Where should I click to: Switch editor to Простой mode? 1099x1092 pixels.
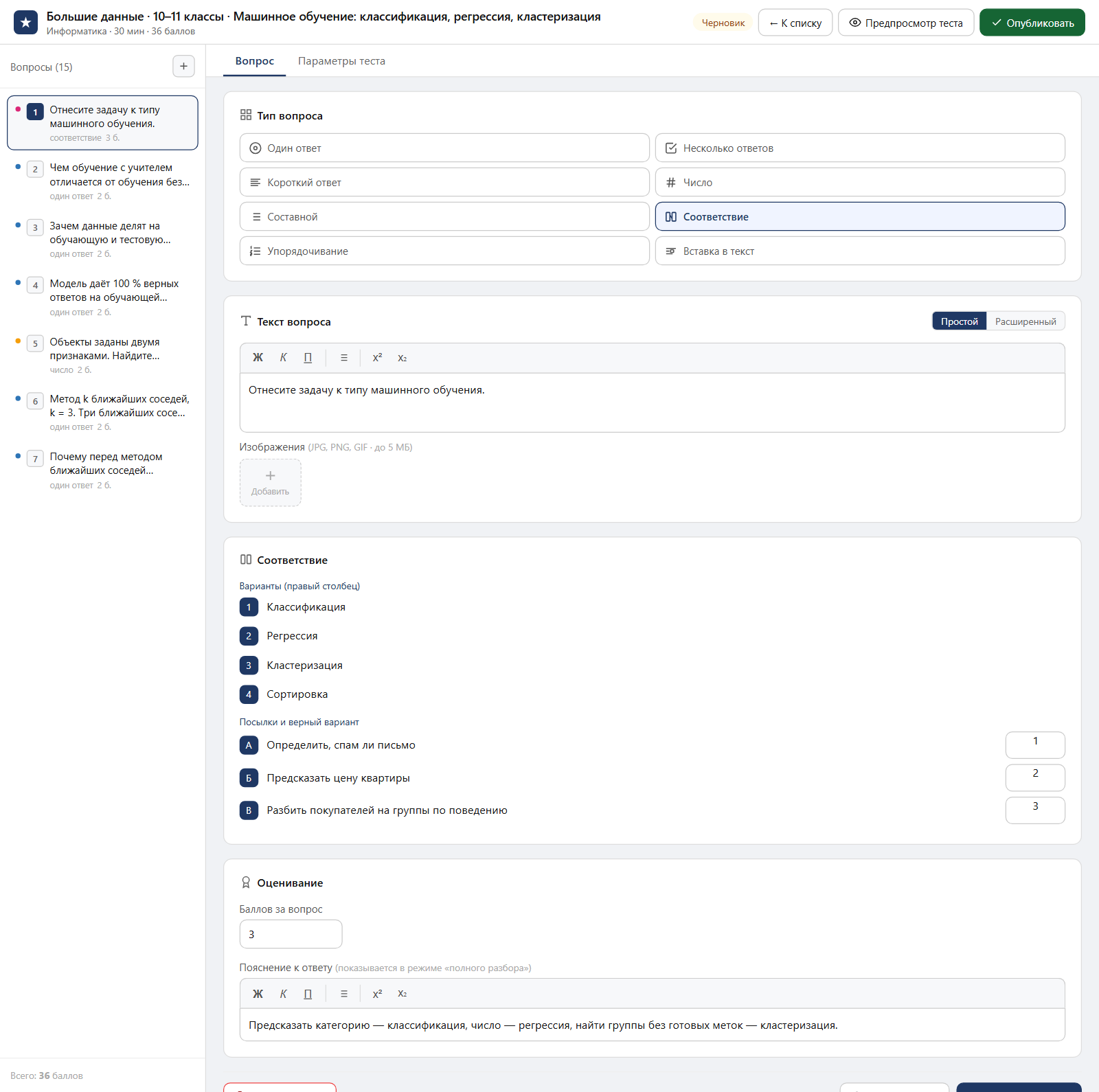coord(959,321)
